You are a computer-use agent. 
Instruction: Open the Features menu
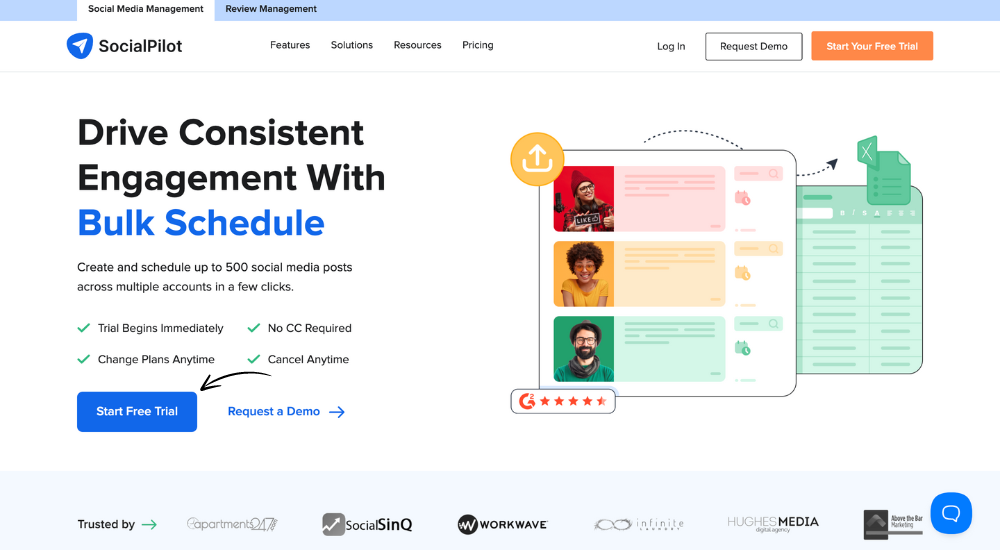click(290, 45)
